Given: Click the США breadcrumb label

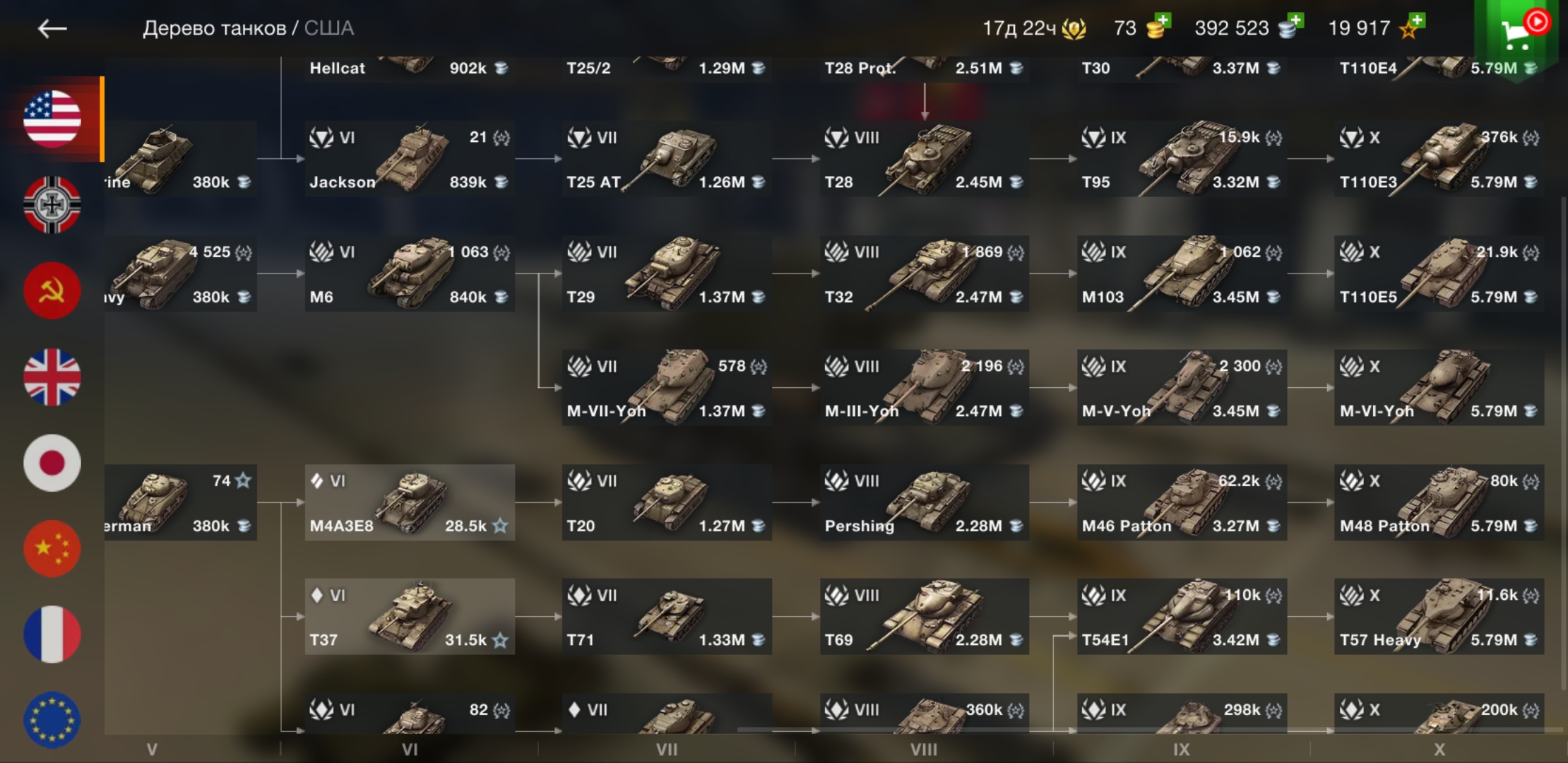Looking at the screenshot, I should click(329, 28).
